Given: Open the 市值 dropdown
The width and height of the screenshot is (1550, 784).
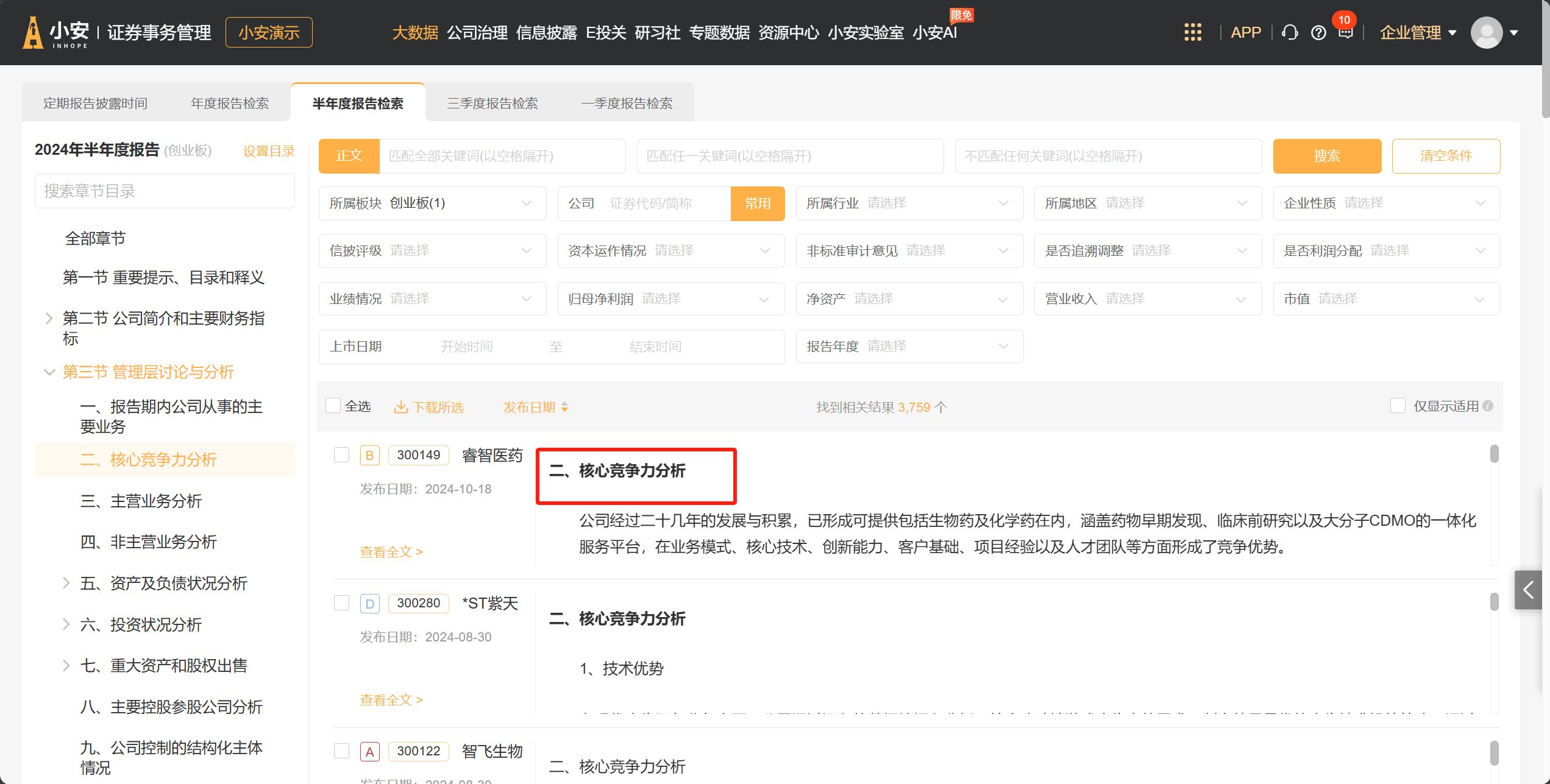Looking at the screenshot, I should [1386, 298].
